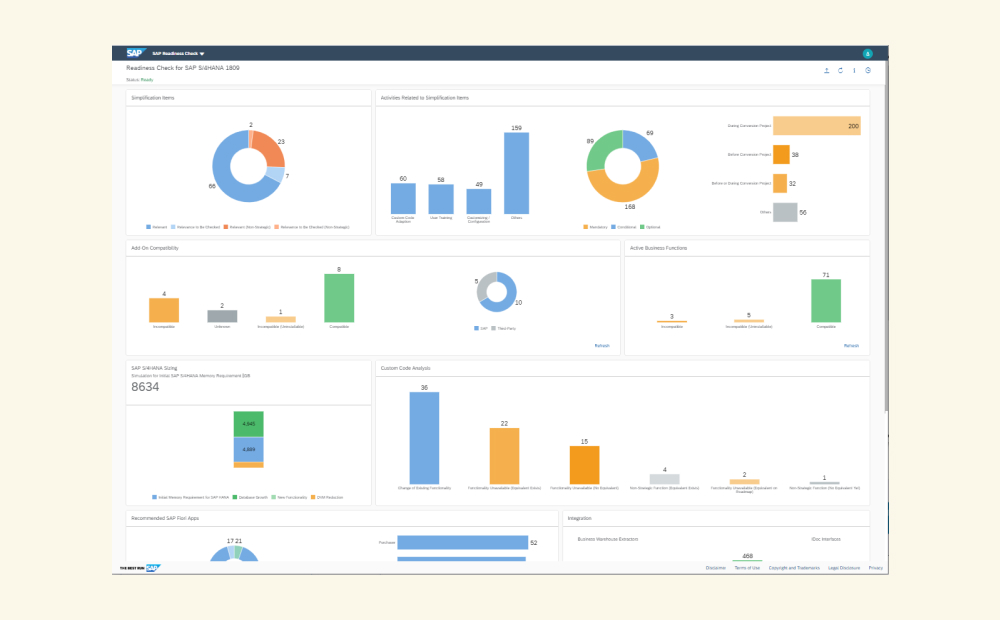Click the Others bar showing 159
Screen dimensions: 1000x620
516,173
